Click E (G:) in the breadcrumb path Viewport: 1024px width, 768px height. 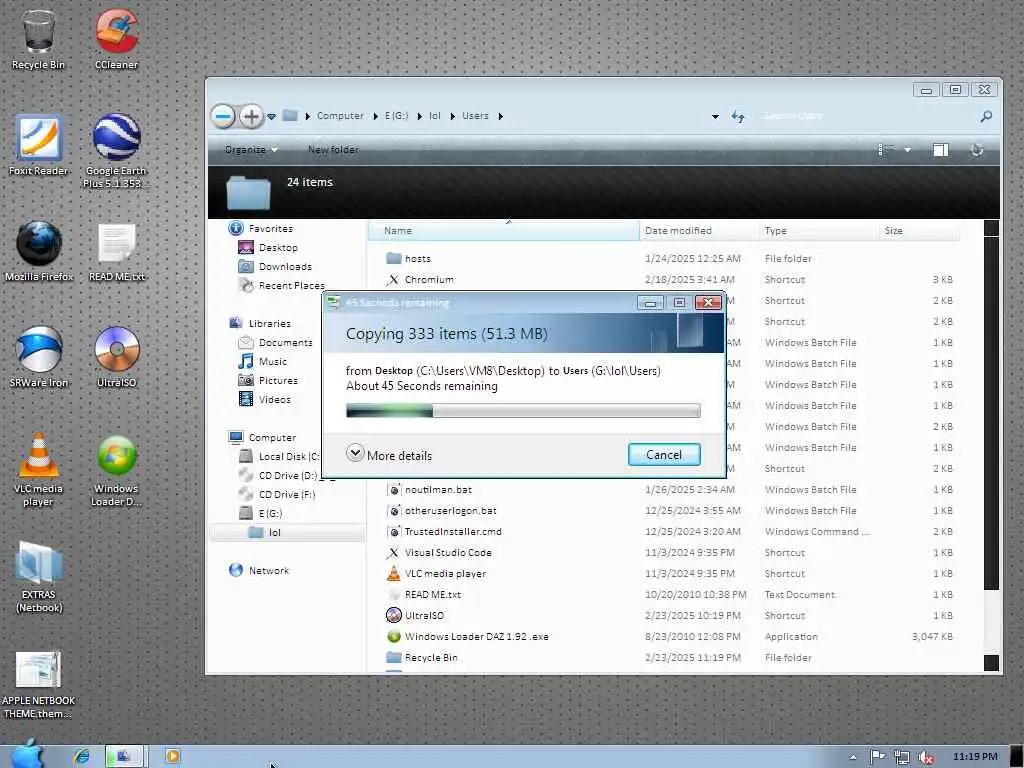point(396,116)
